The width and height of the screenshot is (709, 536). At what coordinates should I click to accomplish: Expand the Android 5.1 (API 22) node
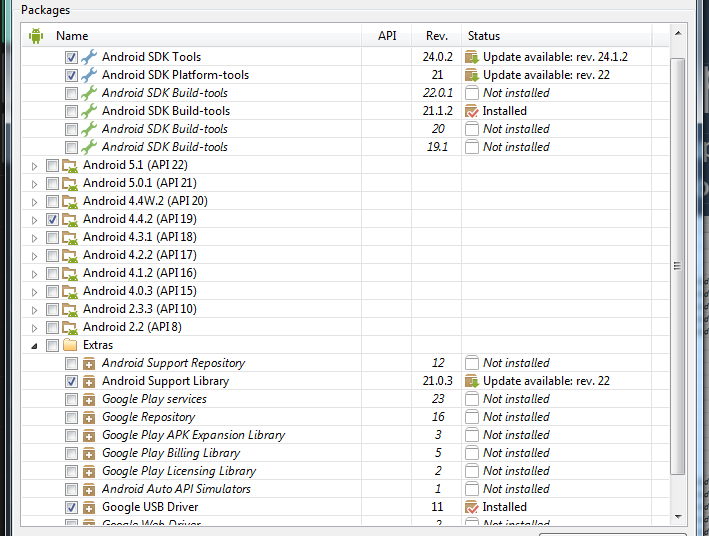[34, 166]
